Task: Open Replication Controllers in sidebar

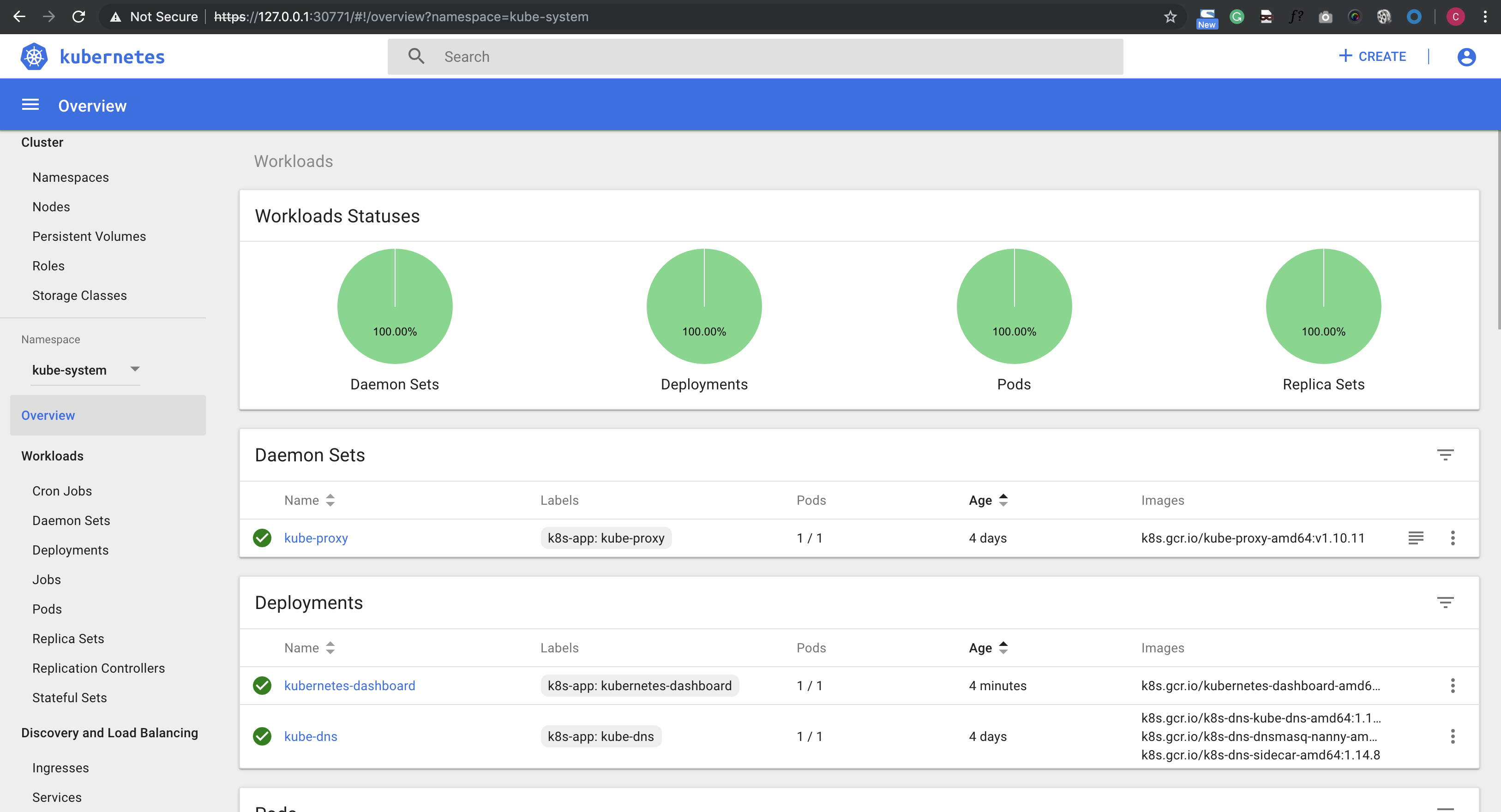Action: pos(98,668)
